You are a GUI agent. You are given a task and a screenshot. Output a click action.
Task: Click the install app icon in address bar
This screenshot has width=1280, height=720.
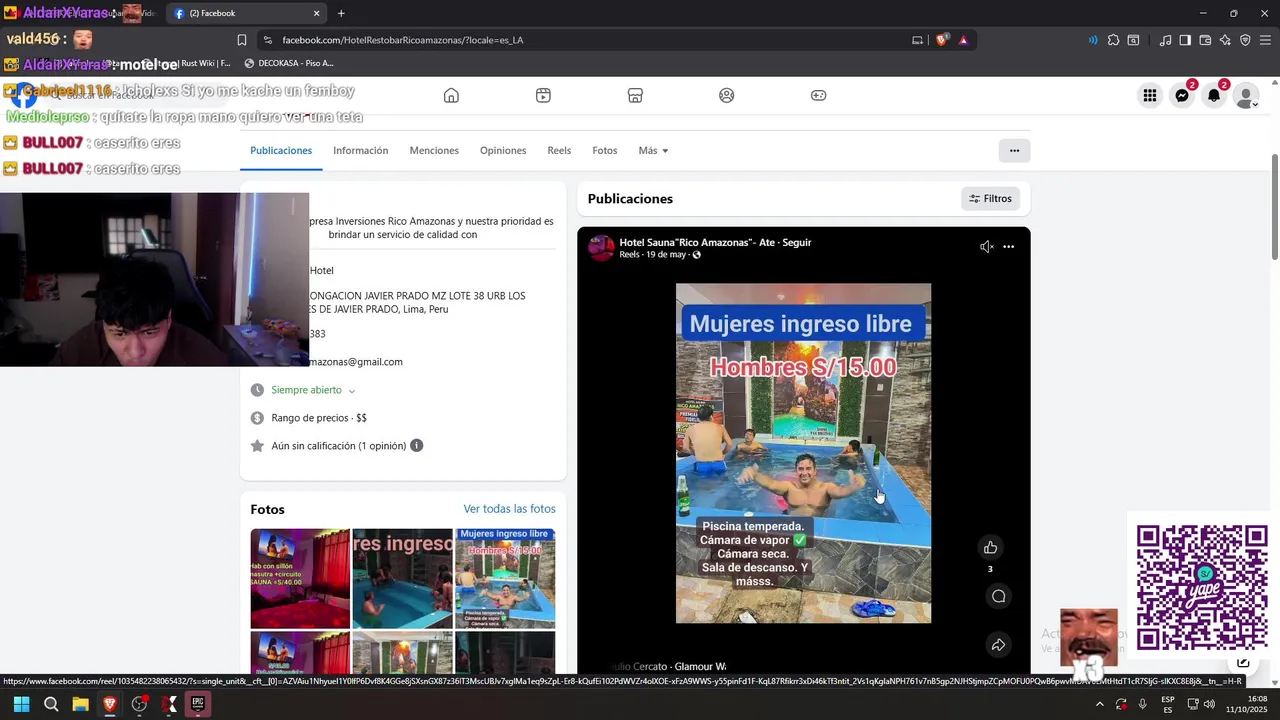(917, 40)
